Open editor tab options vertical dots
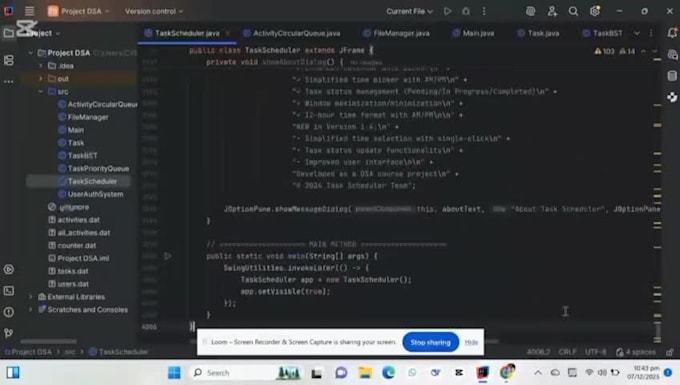Viewport: 680px width, 385px height. click(651, 33)
